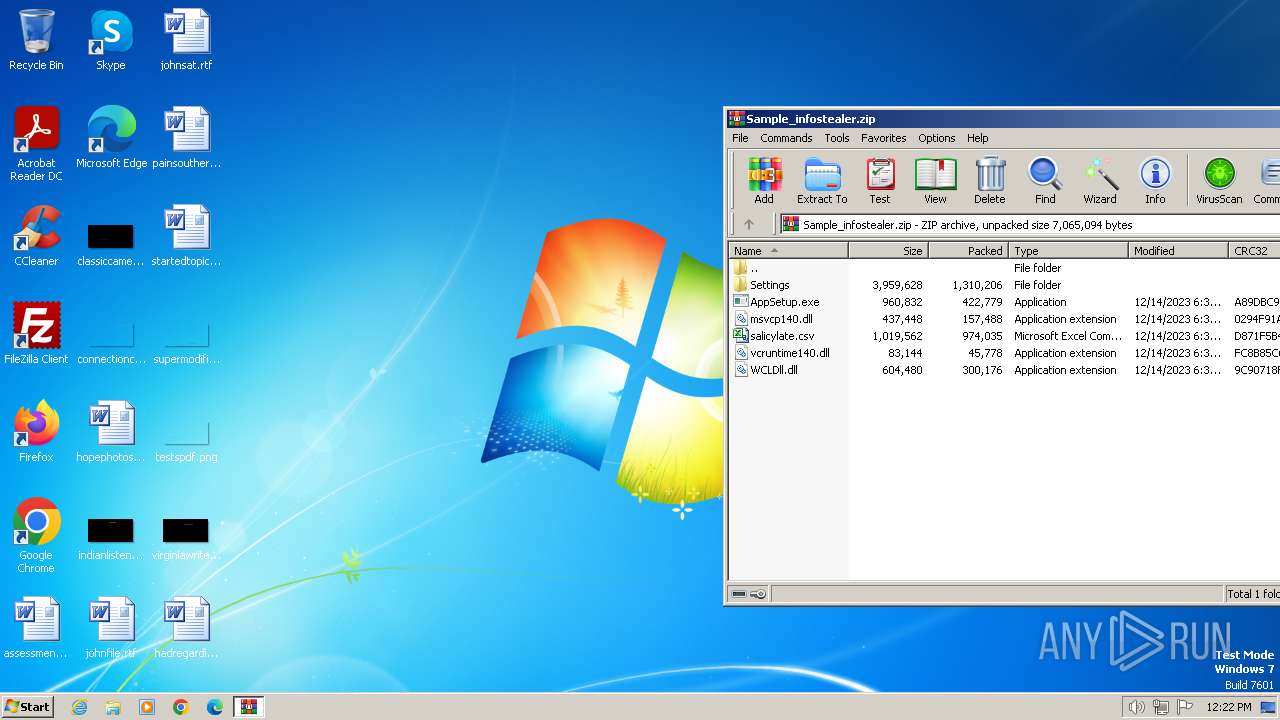
Task: Select msvcp140.dll in the list
Action: click(x=1004, y=319)
